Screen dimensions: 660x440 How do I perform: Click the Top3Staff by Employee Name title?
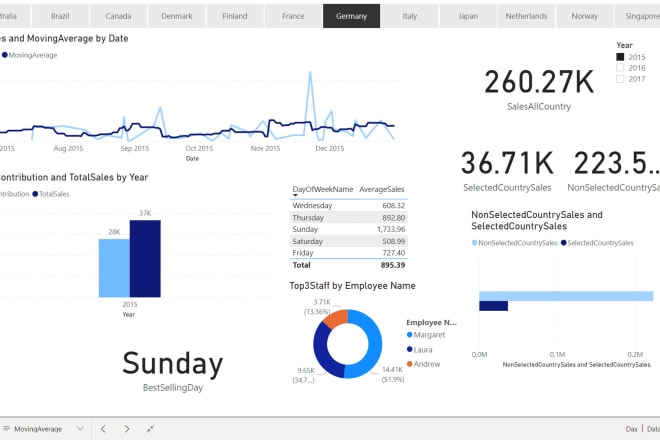tap(352, 286)
